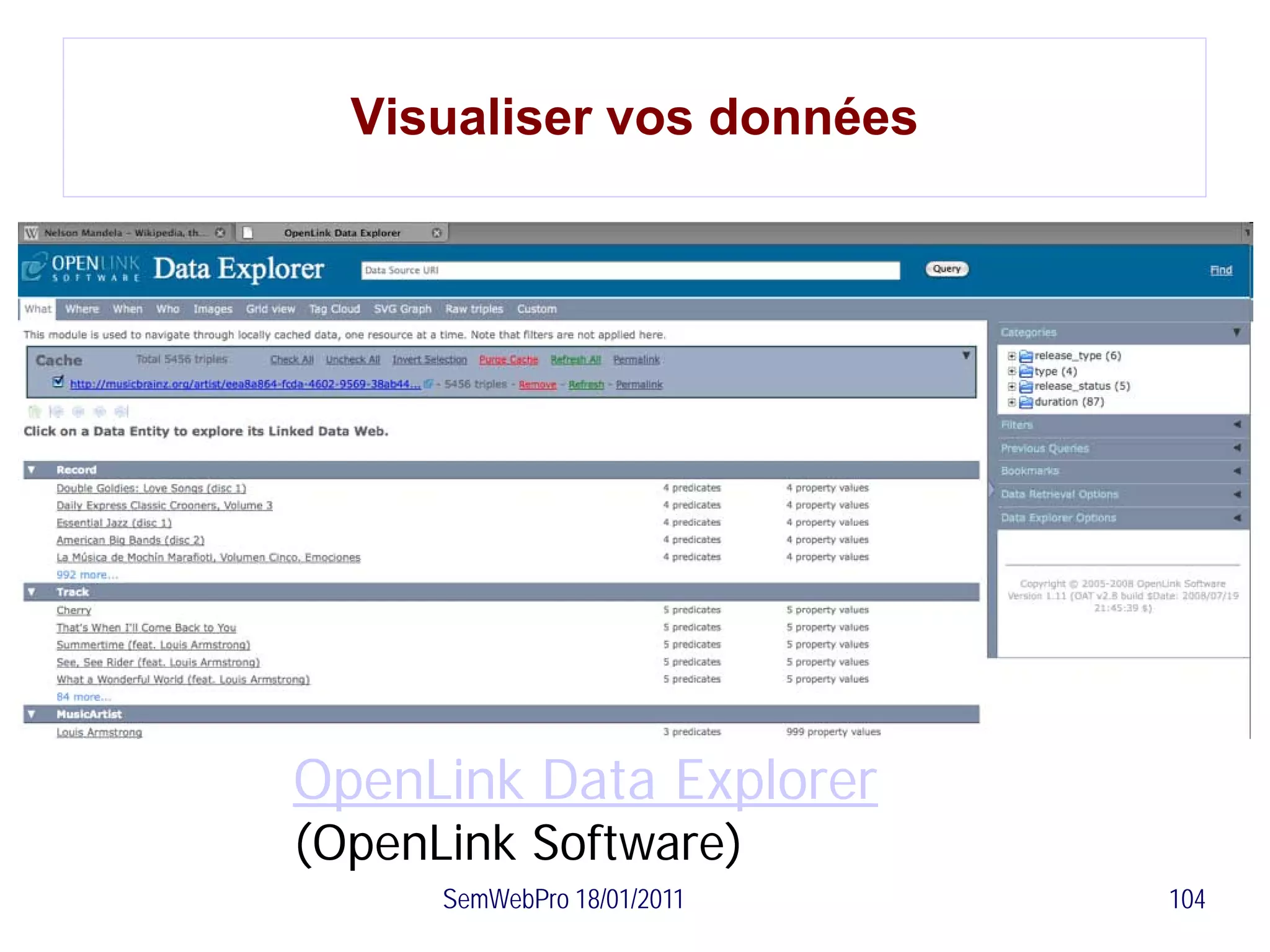Open the Raw triples tab

pyautogui.click(x=474, y=309)
